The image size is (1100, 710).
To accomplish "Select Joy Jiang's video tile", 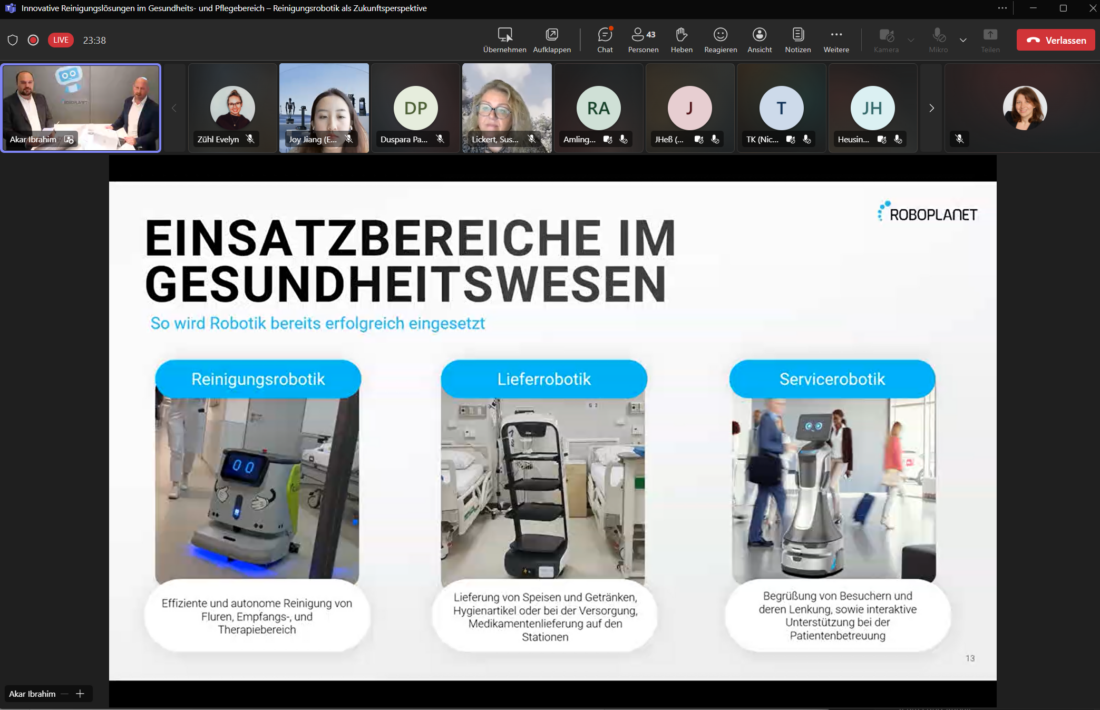I will 324,107.
